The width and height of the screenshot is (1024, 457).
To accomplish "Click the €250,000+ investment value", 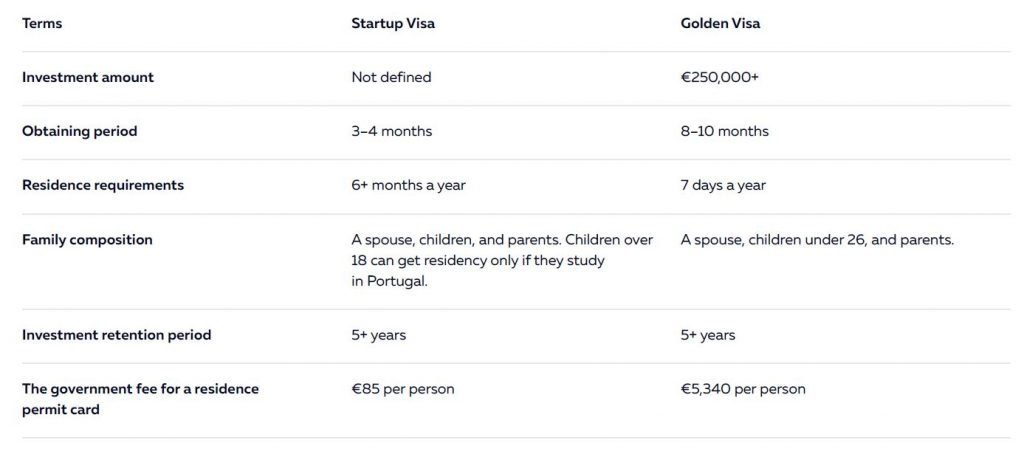I will [x=720, y=77].
